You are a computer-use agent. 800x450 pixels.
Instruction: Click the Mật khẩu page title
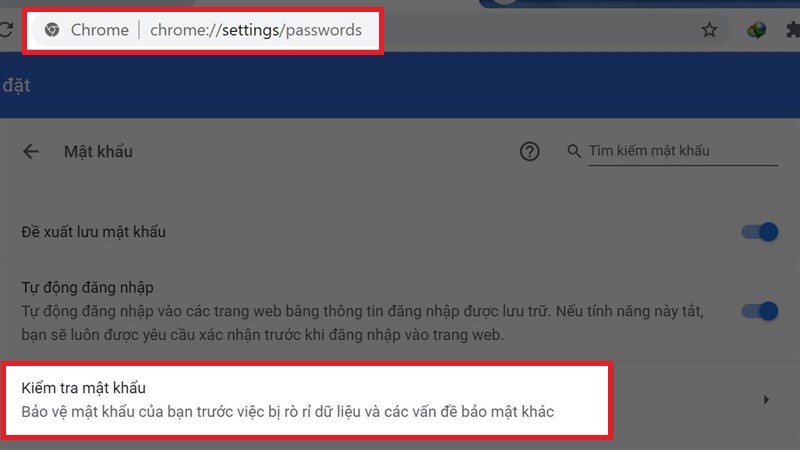(98, 152)
